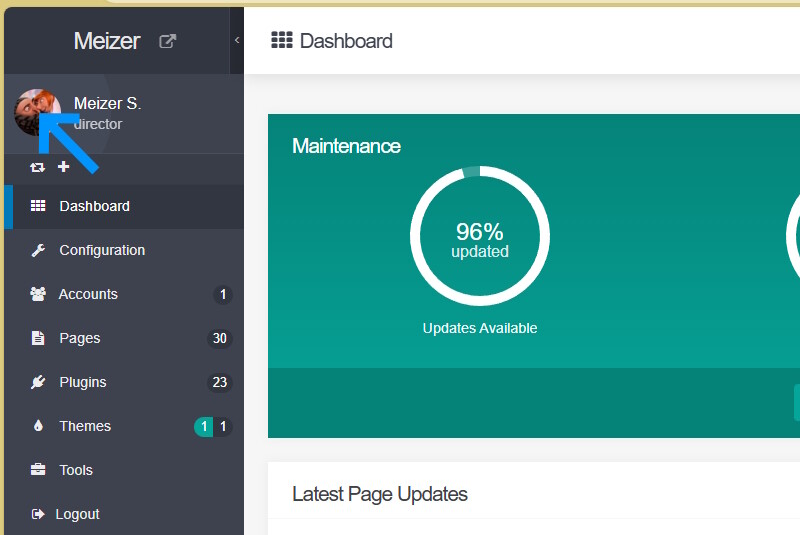Image resolution: width=800 pixels, height=535 pixels.
Task: Click the teal Themes update badge
Action: pos(204,426)
